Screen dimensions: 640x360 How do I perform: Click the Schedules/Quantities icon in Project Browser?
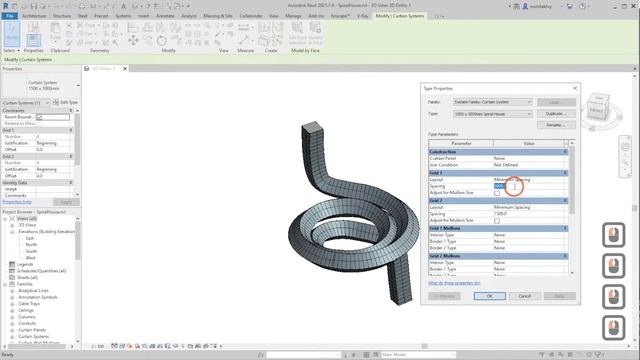tap(12, 271)
